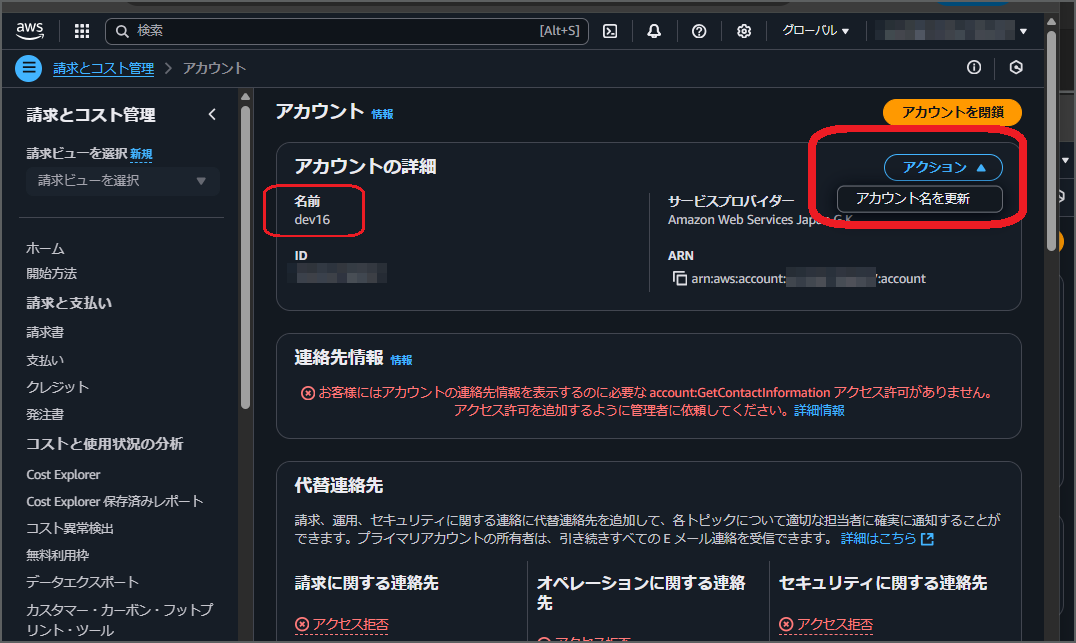1076x643 pixels.
Task: Open コスト異常検出 in sidebar
Action: pyautogui.click(x=70, y=528)
